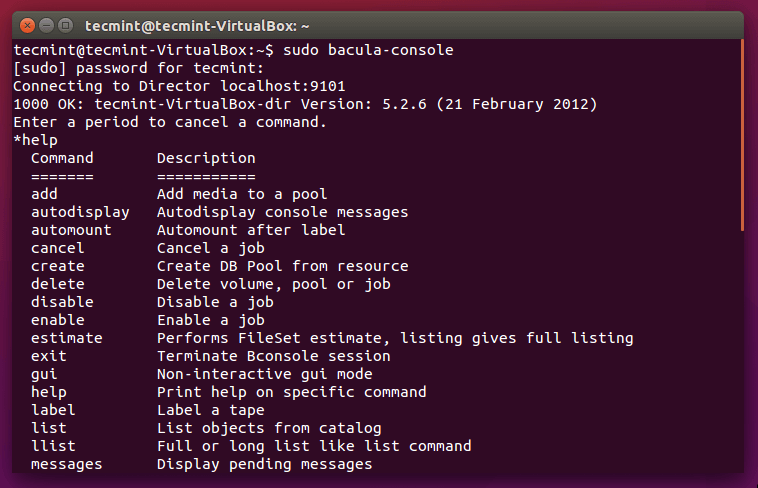Click the 'llist' command entry

click(x=53, y=446)
